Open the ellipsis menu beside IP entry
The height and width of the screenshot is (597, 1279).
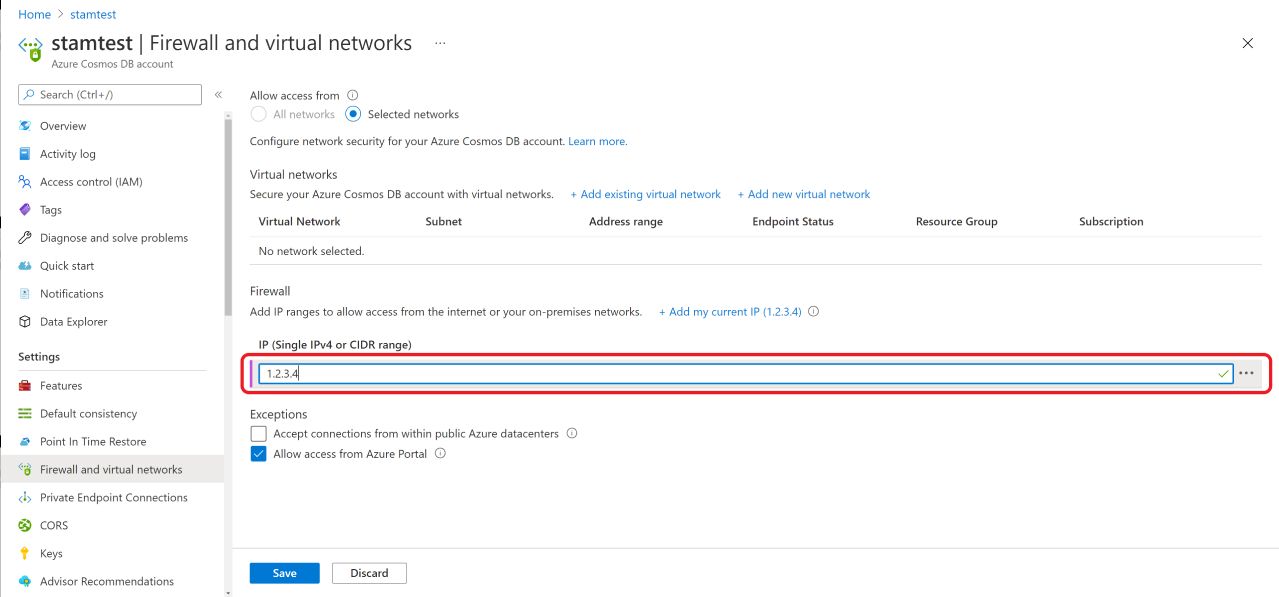1246,373
